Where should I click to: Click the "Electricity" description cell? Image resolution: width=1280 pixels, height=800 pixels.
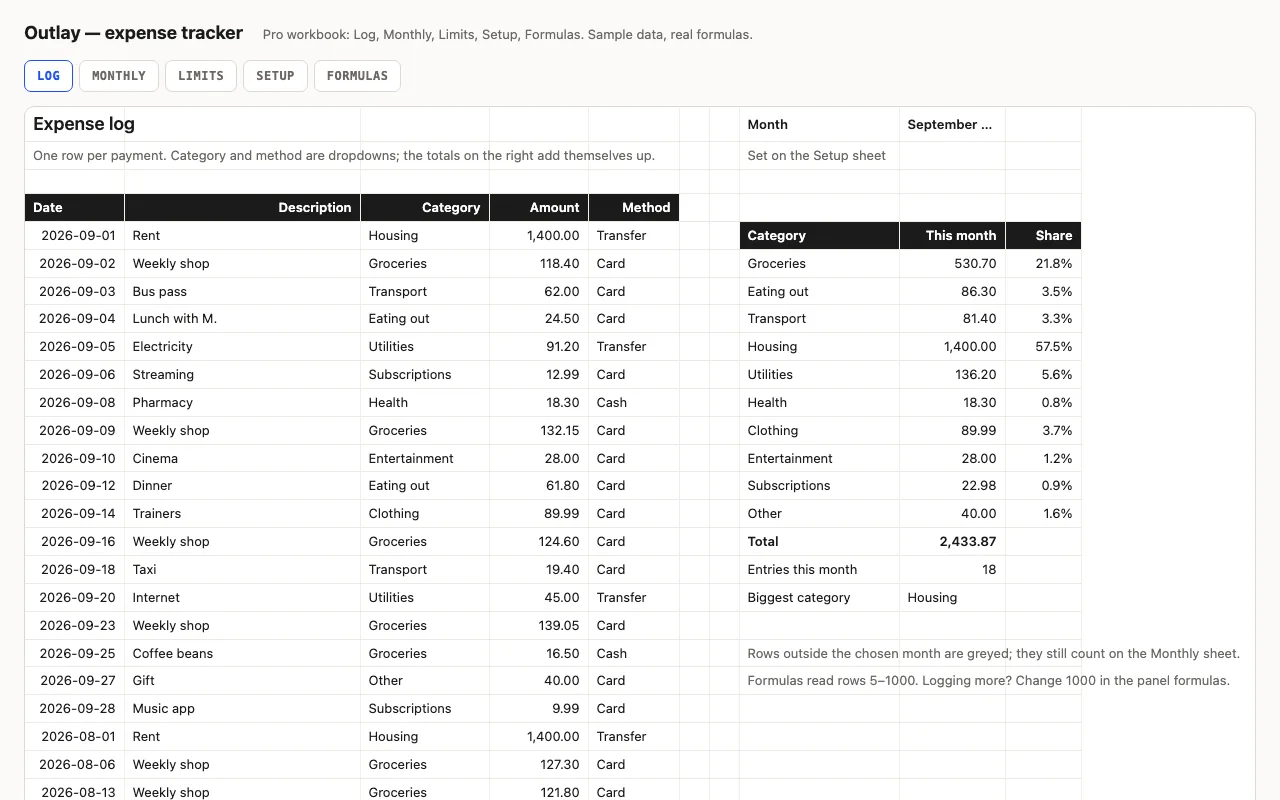(x=243, y=347)
